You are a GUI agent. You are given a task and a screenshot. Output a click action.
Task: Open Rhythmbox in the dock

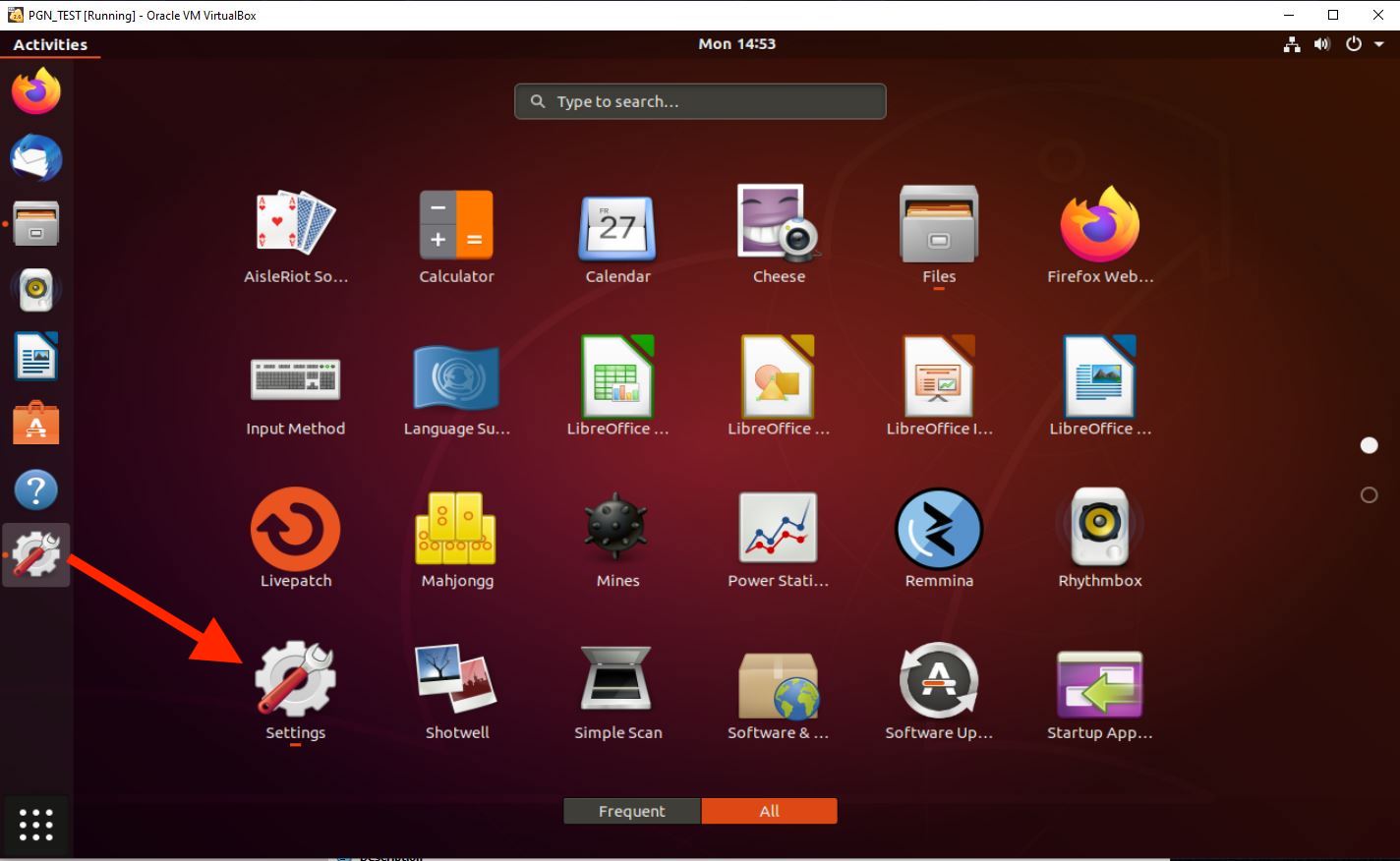[x=36, y=290]
